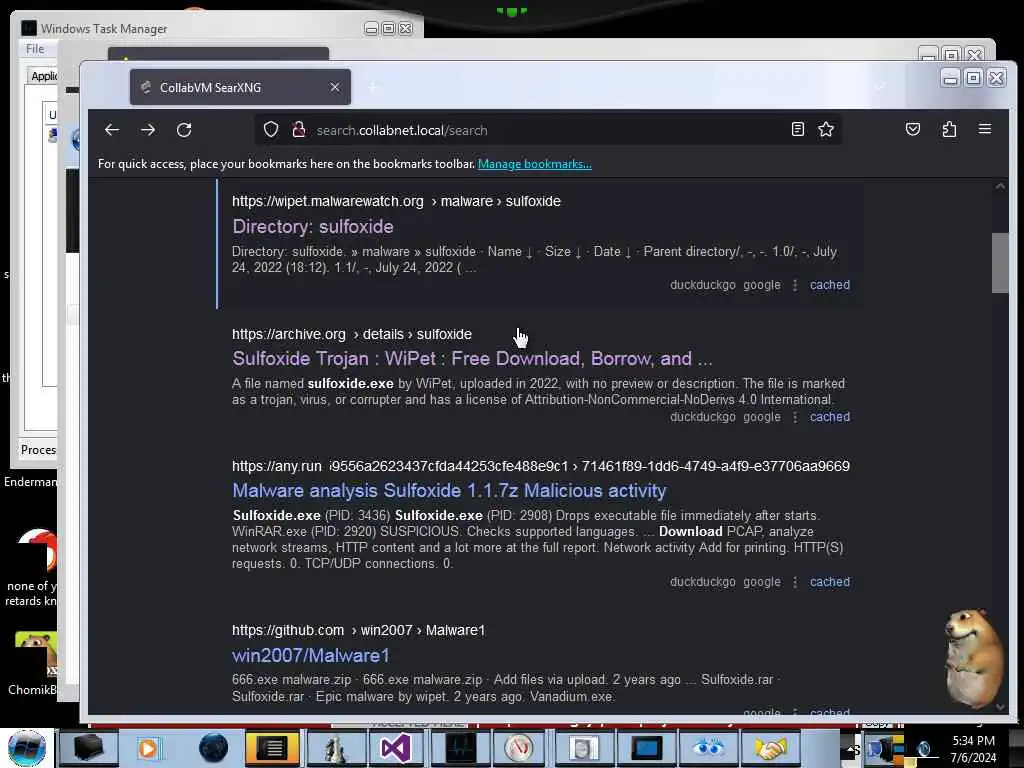This screenshot has width=1024, height=768.
Task: Open the tracking protection shield icon
Action: coord(271,130)
